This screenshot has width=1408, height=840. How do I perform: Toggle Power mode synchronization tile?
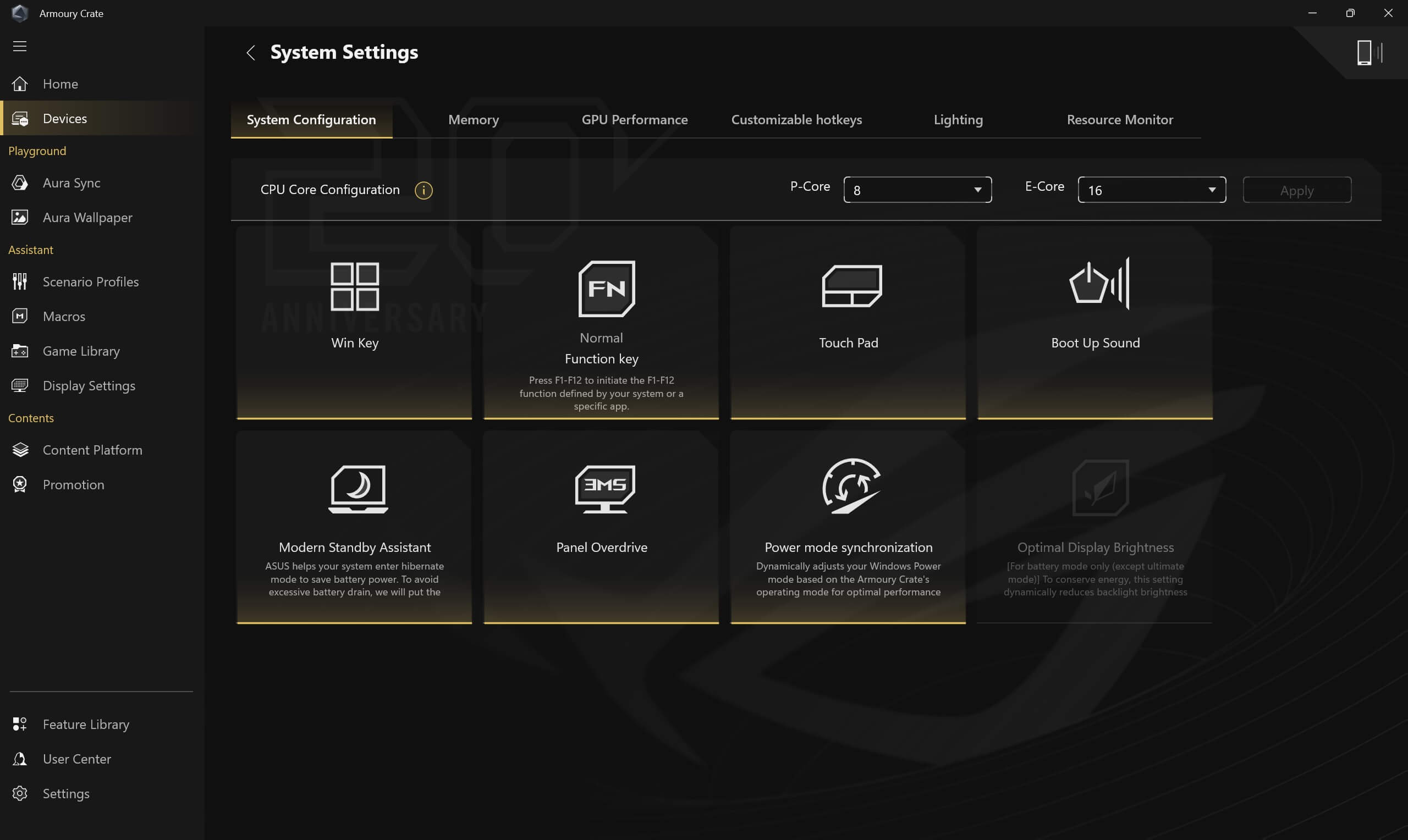[848, 528]
